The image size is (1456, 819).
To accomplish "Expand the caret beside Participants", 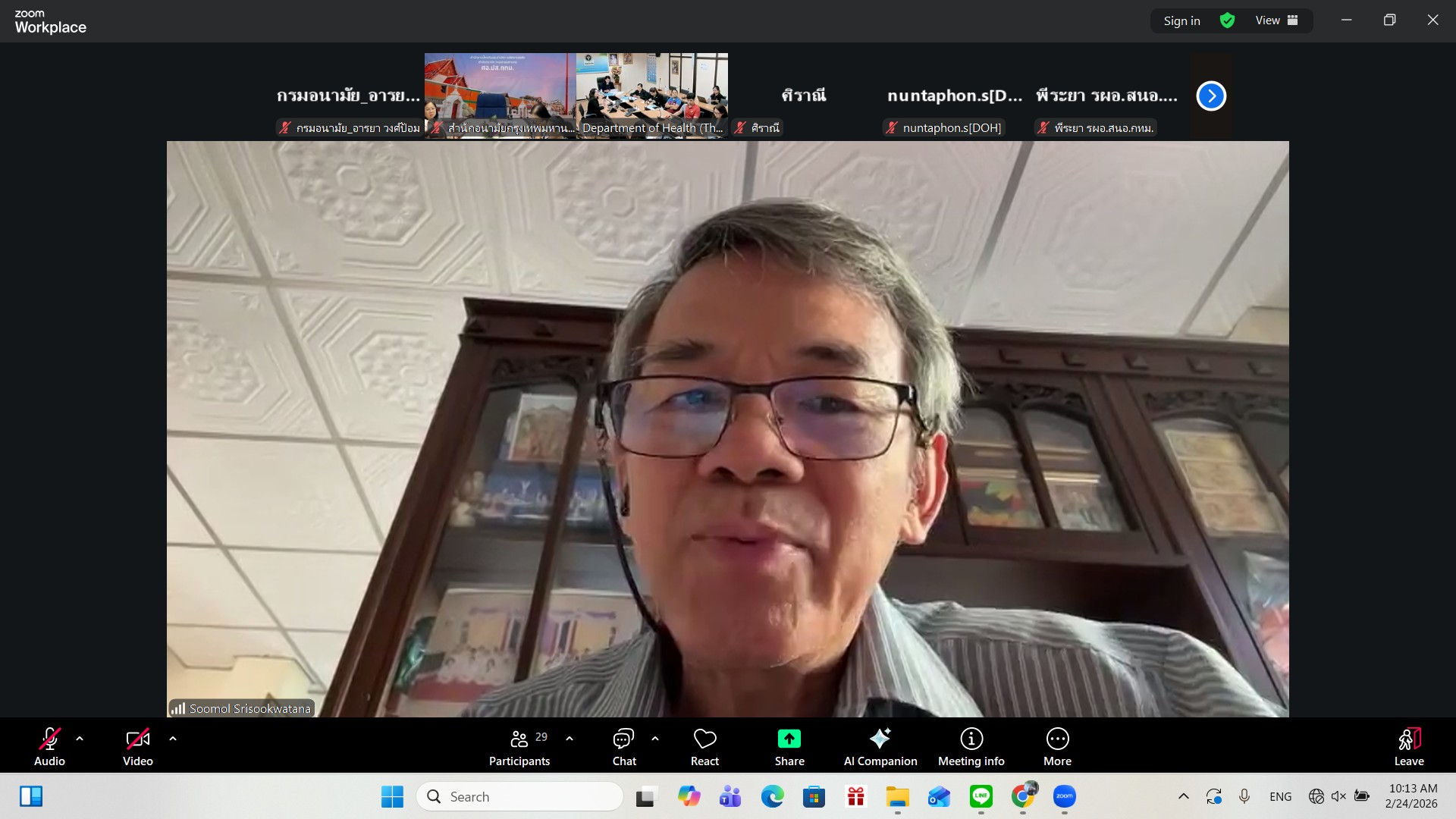I will [570, 738].
